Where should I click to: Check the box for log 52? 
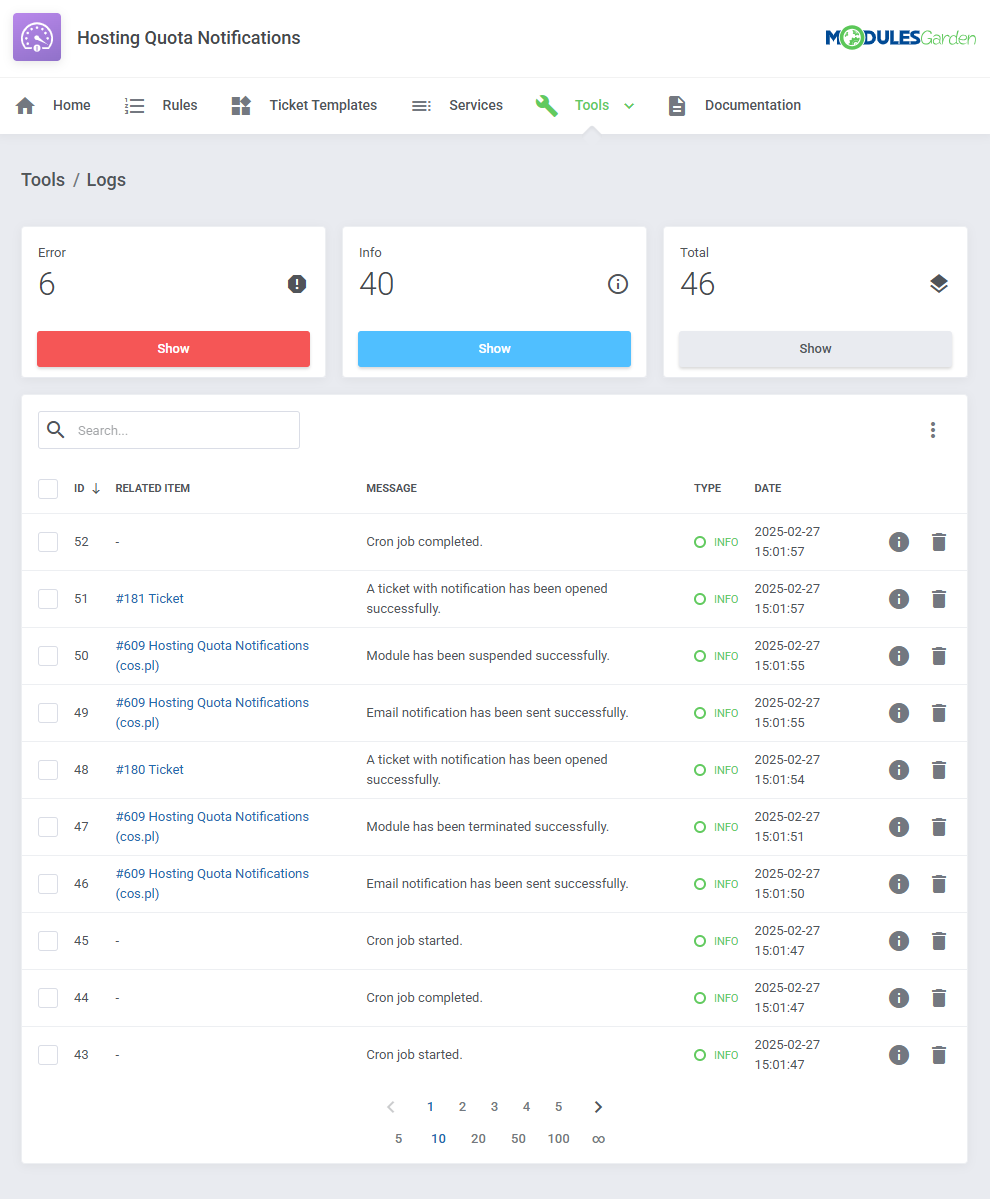pos(48,542)
